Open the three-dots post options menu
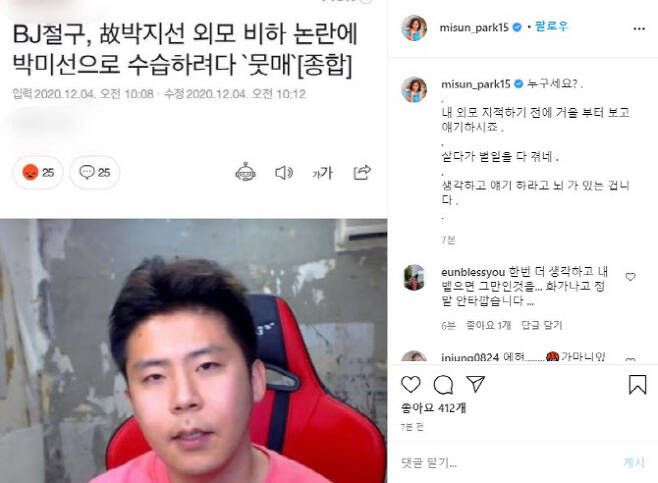This screenshot has width=658, height=483. point(639,29)
